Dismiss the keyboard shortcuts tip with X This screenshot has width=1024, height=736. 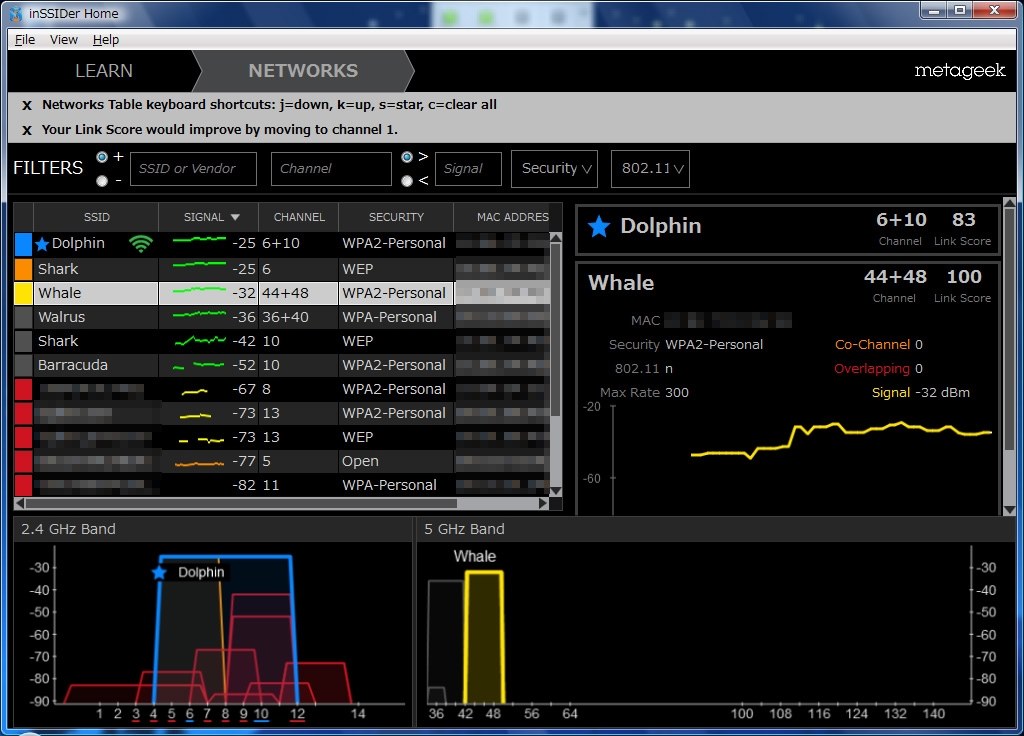(x=27, y=105)
